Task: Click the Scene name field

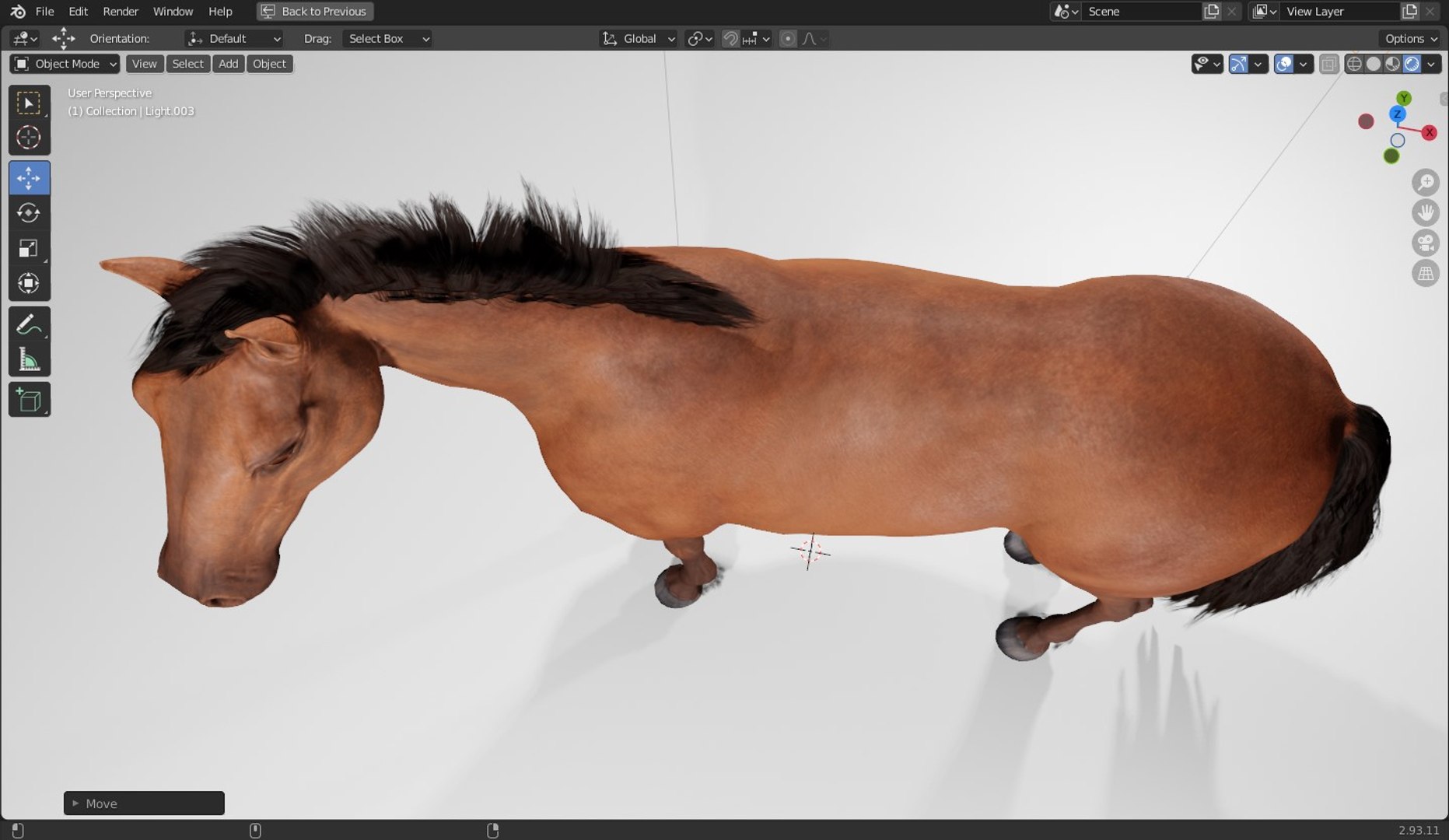Action: 1141,11
